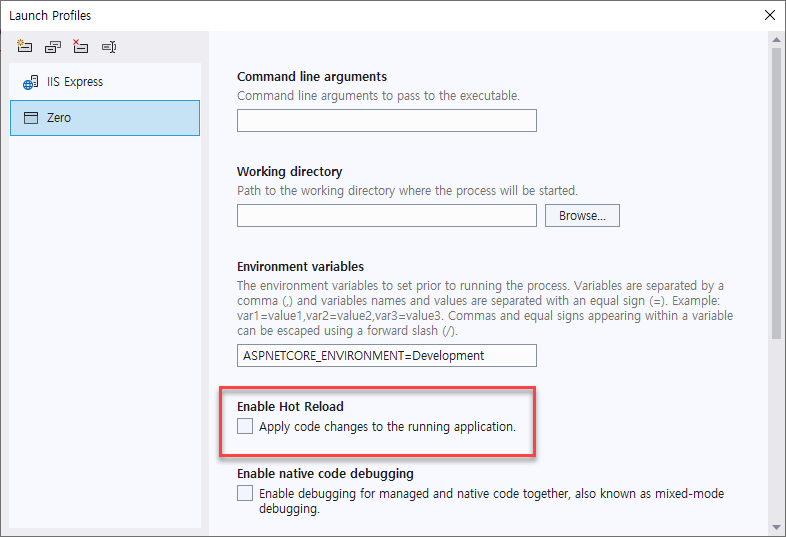
Task: Close the Launch Profiles dialog
Action: coord(768,15)
